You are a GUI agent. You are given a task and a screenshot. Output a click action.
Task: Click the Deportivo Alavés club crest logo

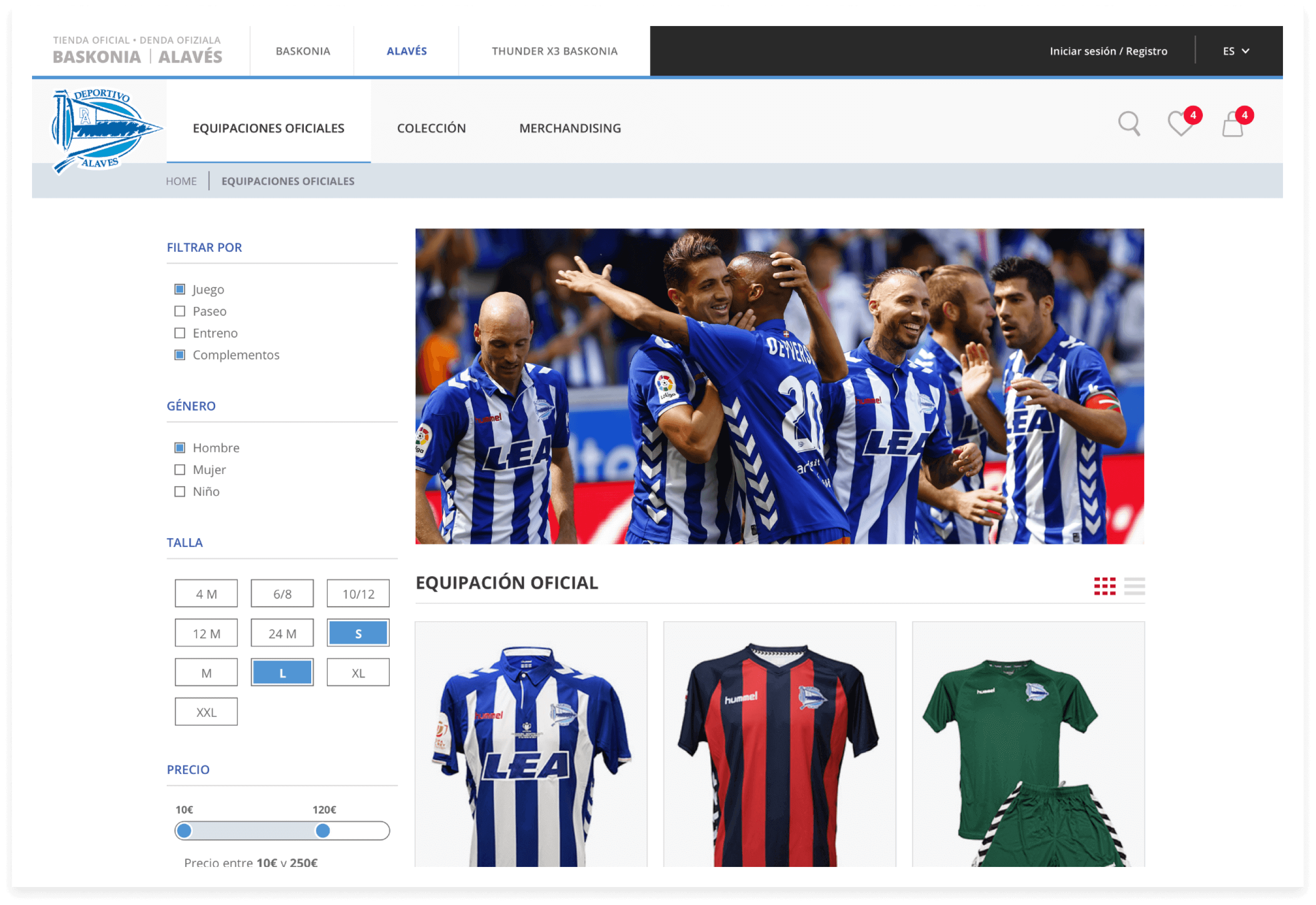(106, 131)
